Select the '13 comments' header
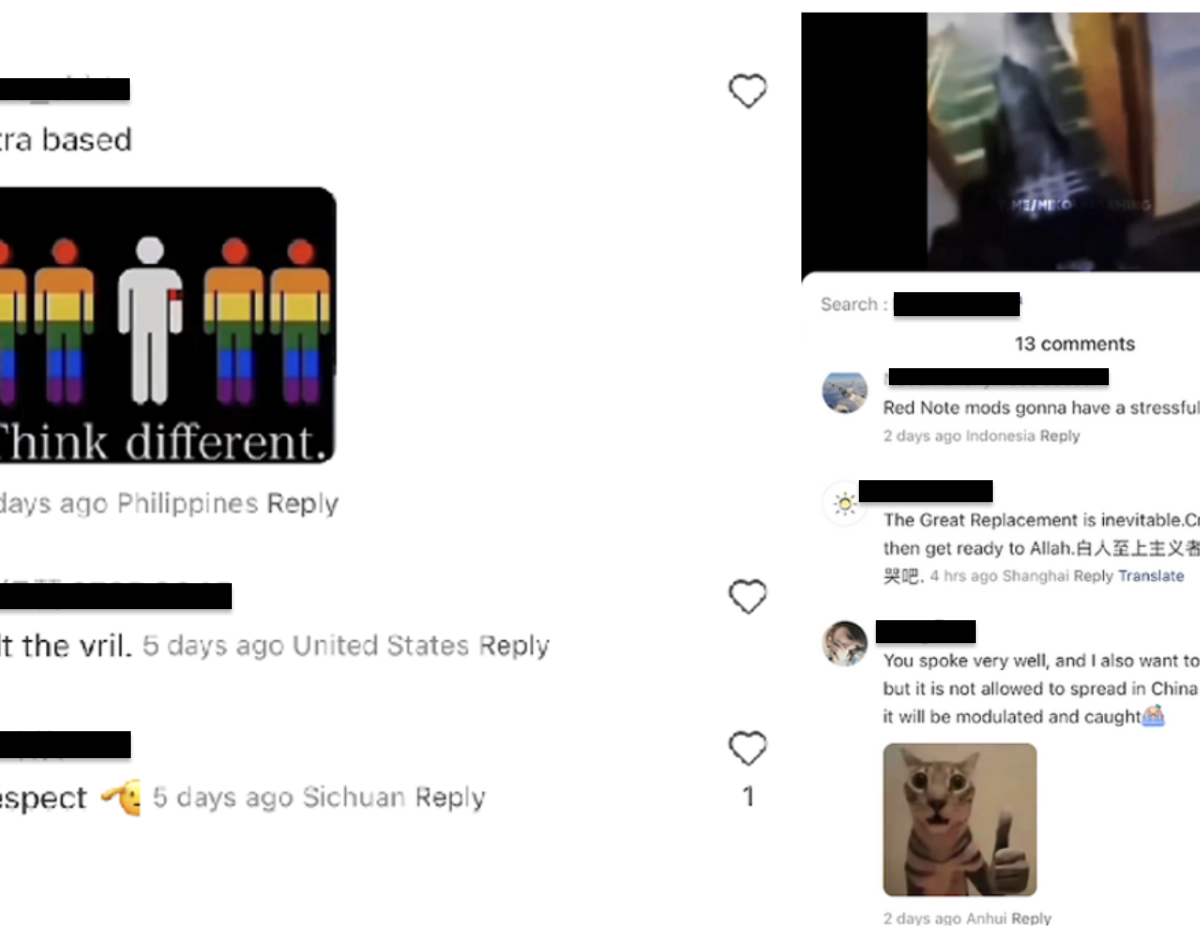 pyautogui.click(x=1075, y=344)
